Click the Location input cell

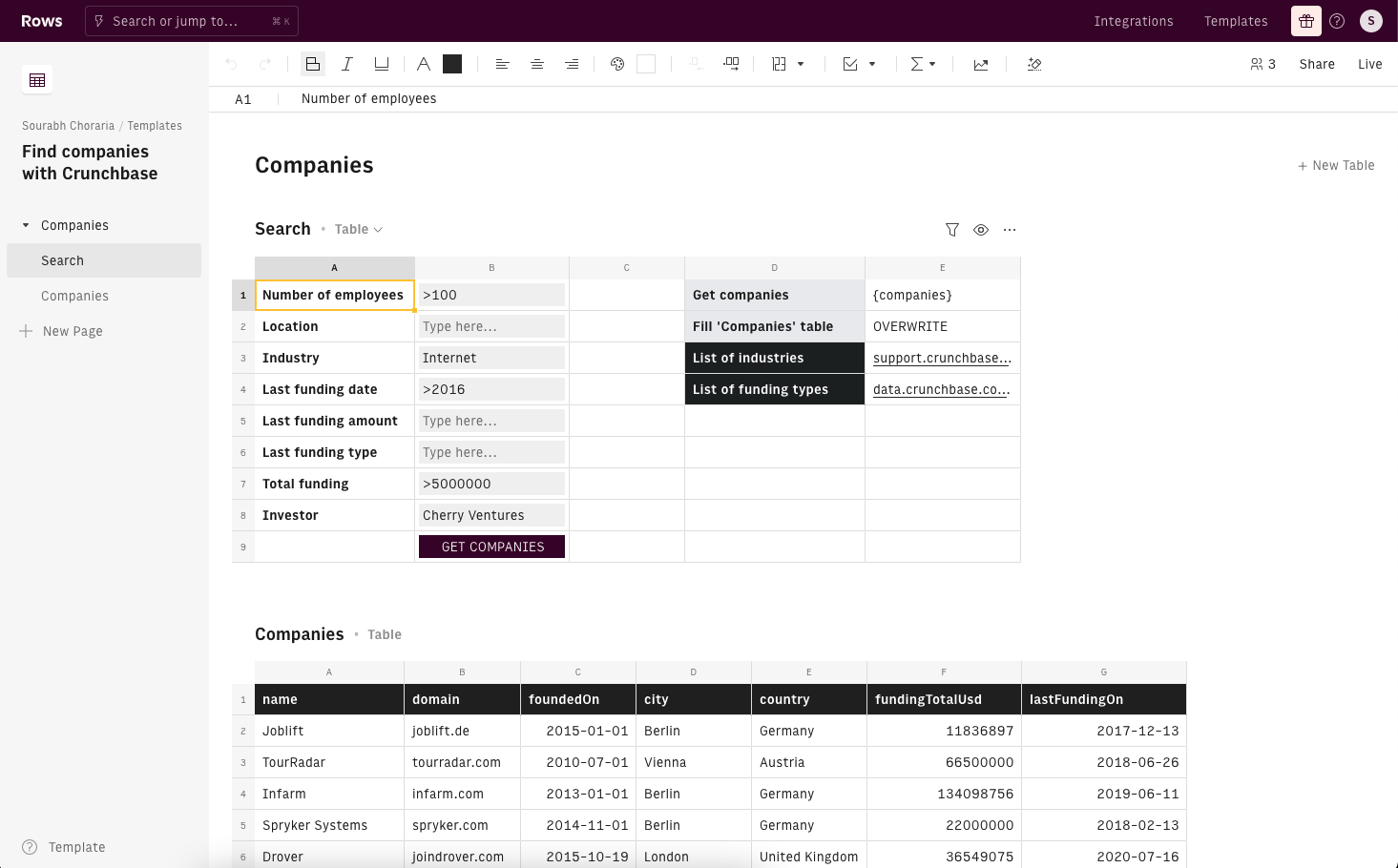point(492,326)
